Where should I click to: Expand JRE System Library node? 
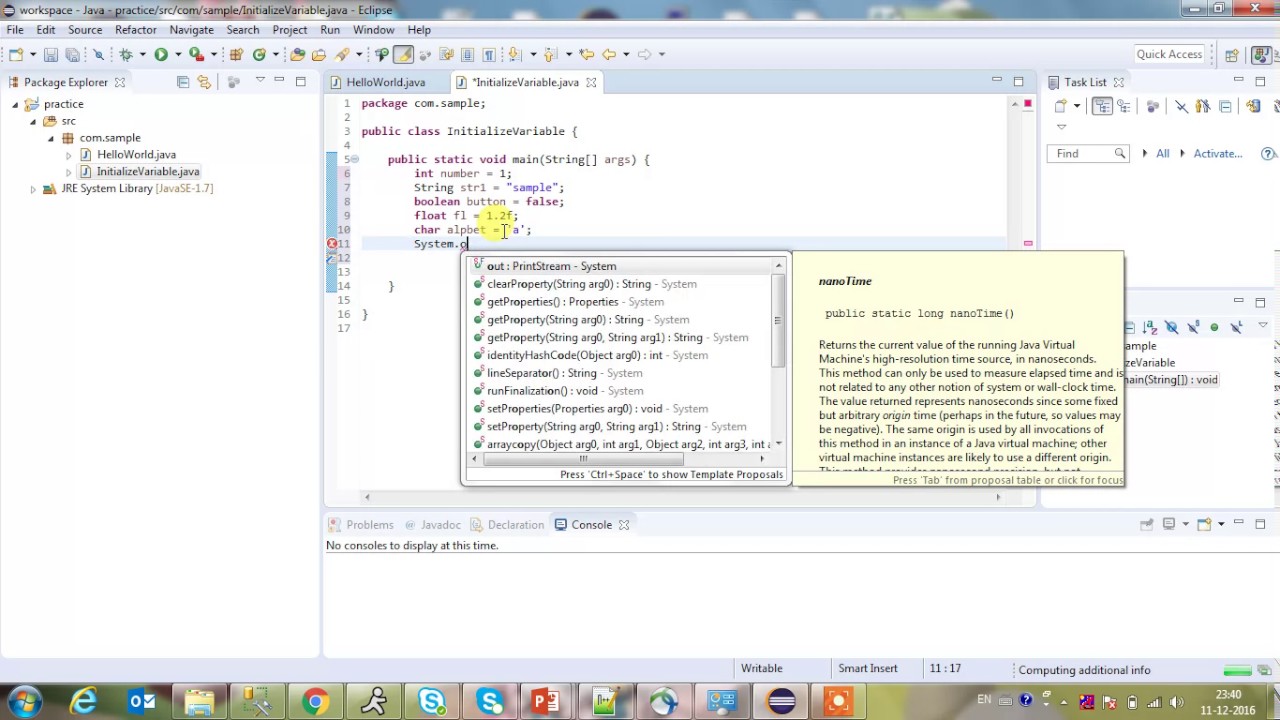[33, 189]
